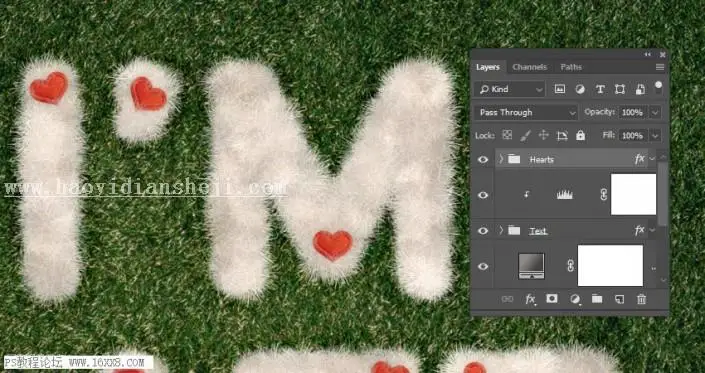The width and height of the screenshot is (705, 373).
Task: Select the gradient layer white mask thumbnail
Action: click(x=610, y=266)
